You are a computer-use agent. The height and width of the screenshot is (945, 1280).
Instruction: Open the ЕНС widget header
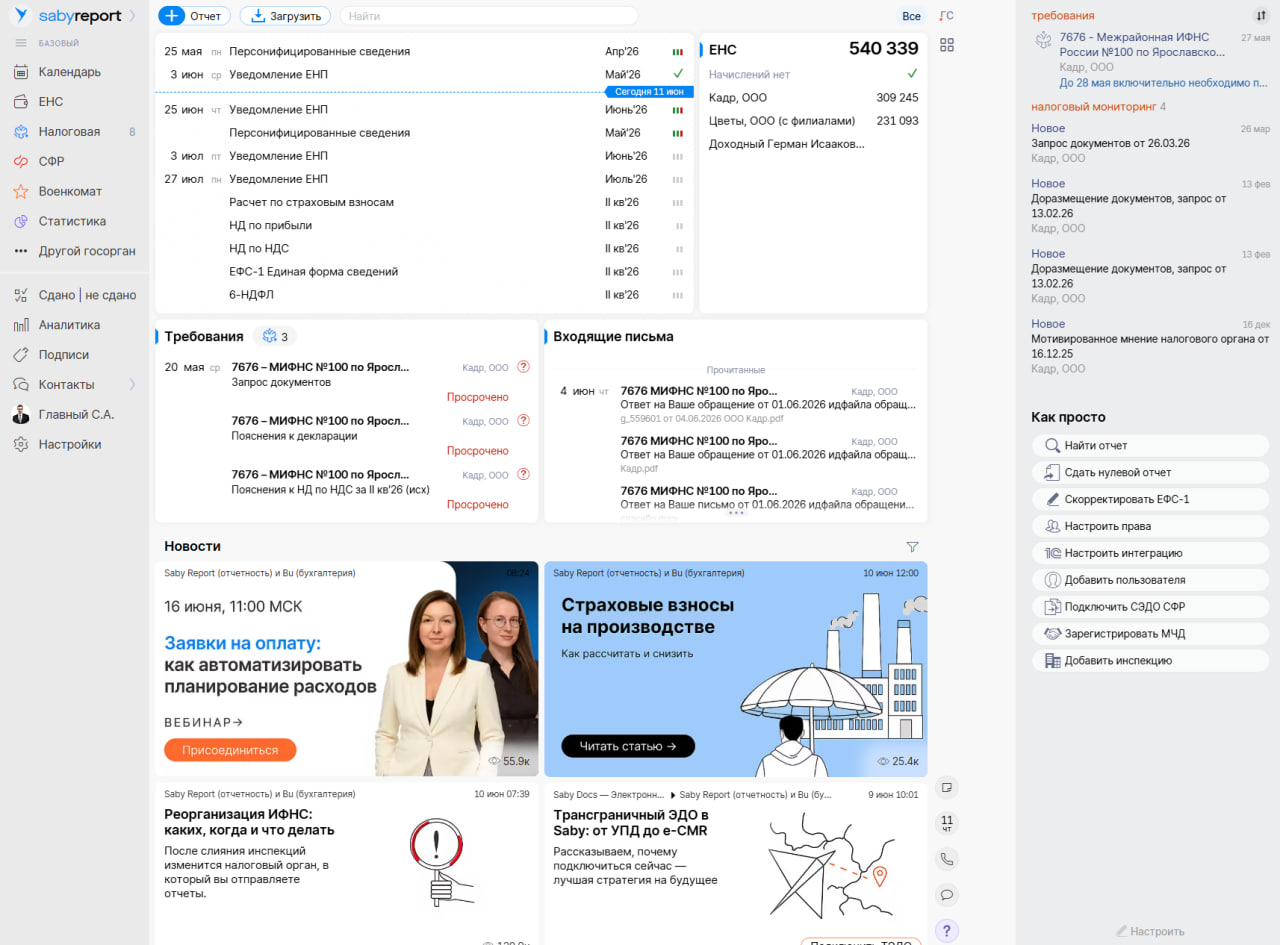click(x=723, y=49)
